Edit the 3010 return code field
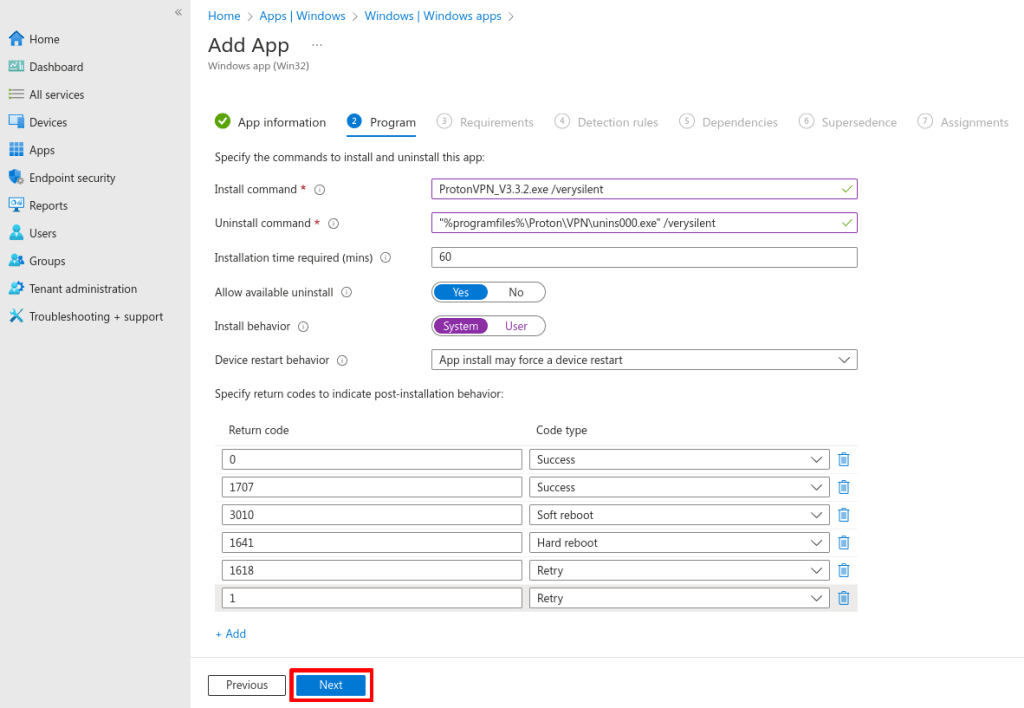Viewport: 1024px width, 708px height. (x=372, y=515)
